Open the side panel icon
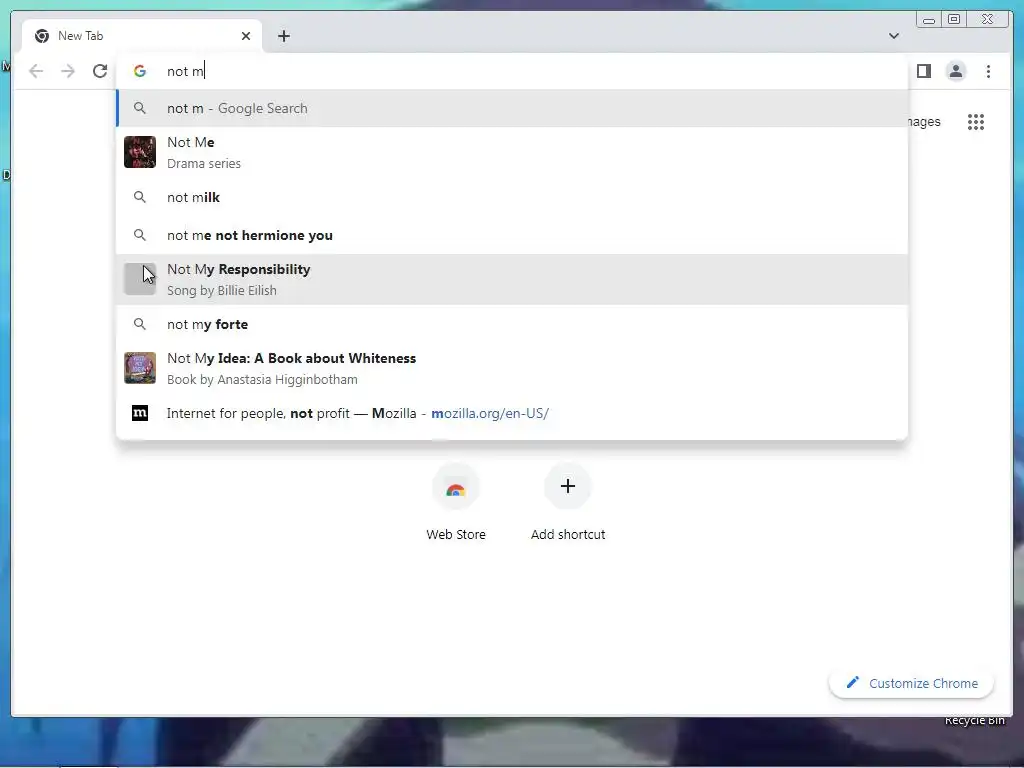Viewport: 1024px width, 768px height. pos(923,71)
